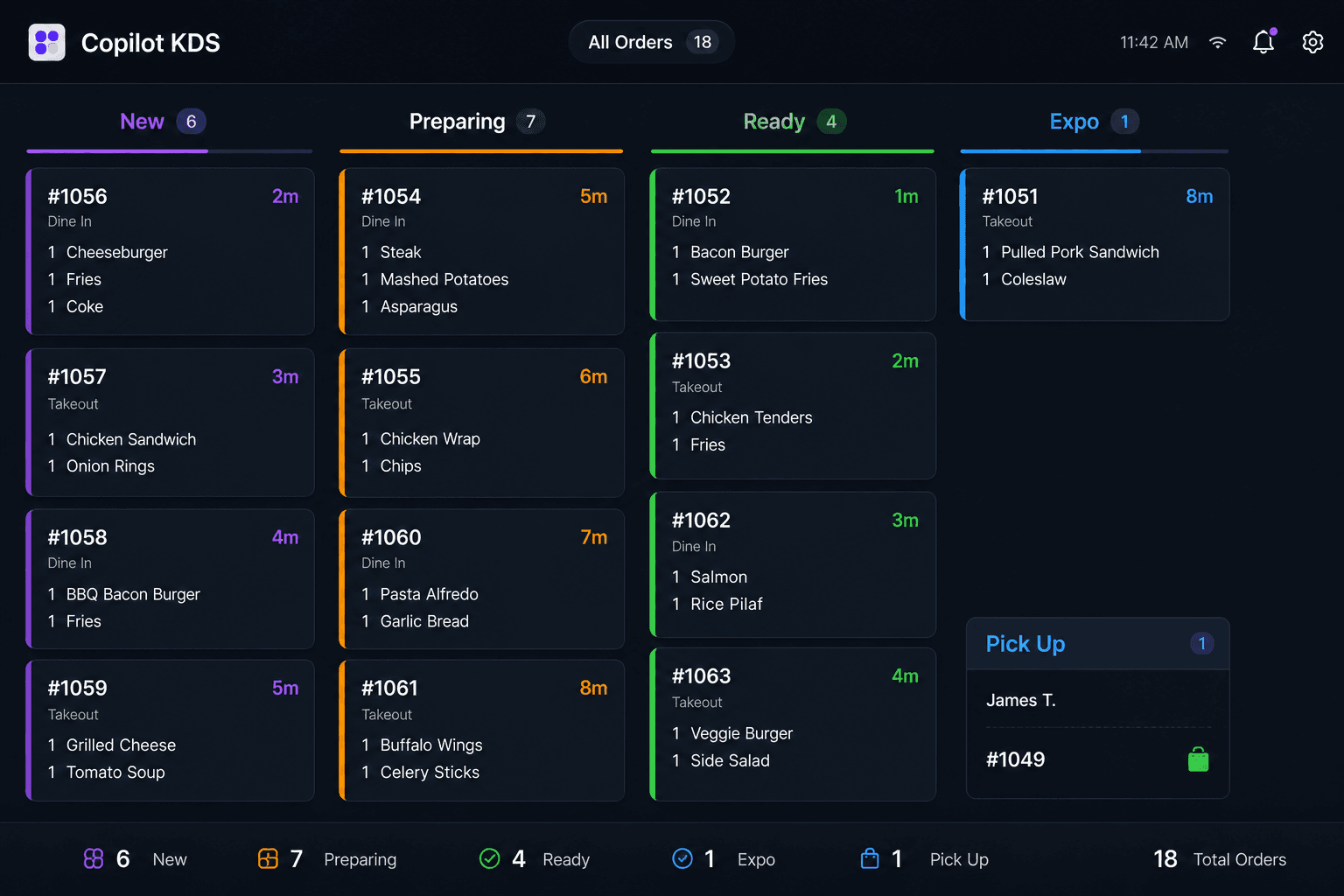
Task: Open order #1057
Action: click(x=170, y=423)
